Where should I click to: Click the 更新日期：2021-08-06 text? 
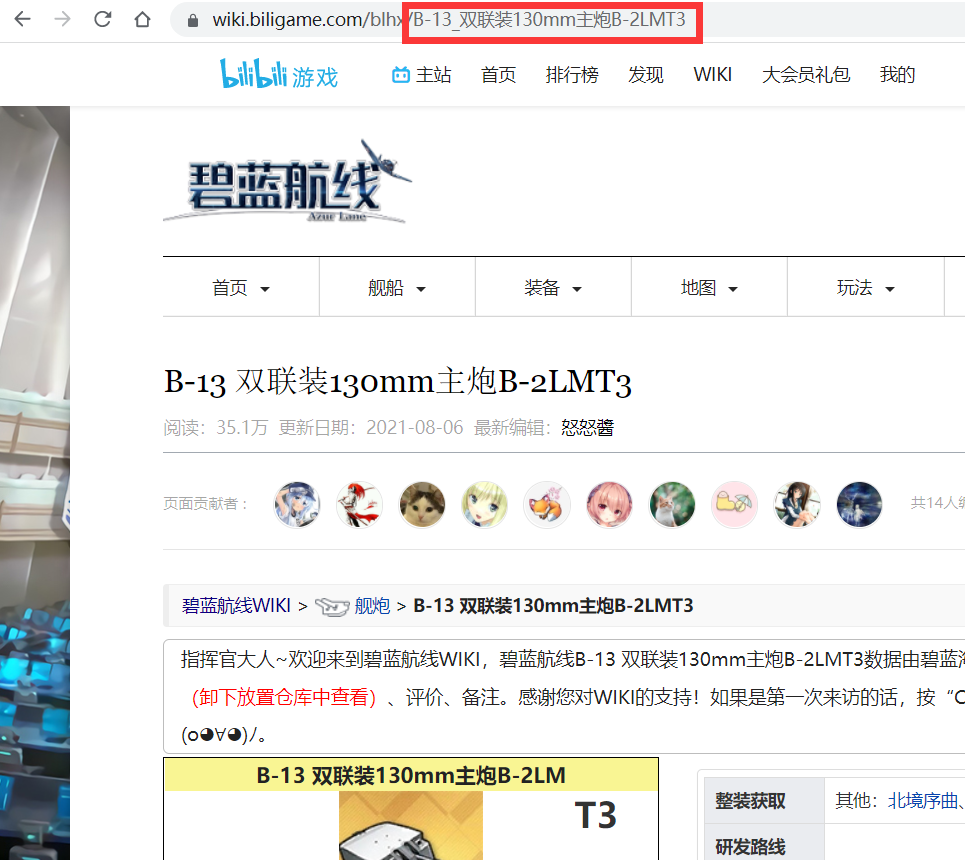pos(370,427)
